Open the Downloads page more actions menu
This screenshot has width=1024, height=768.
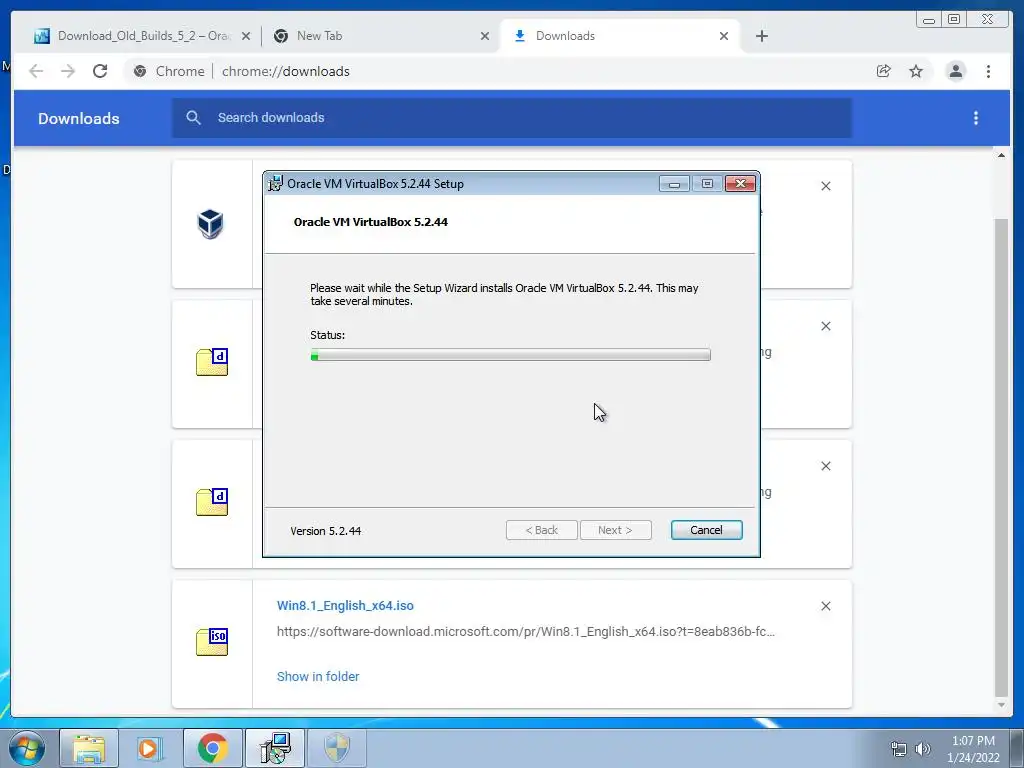tap(976, 118)
